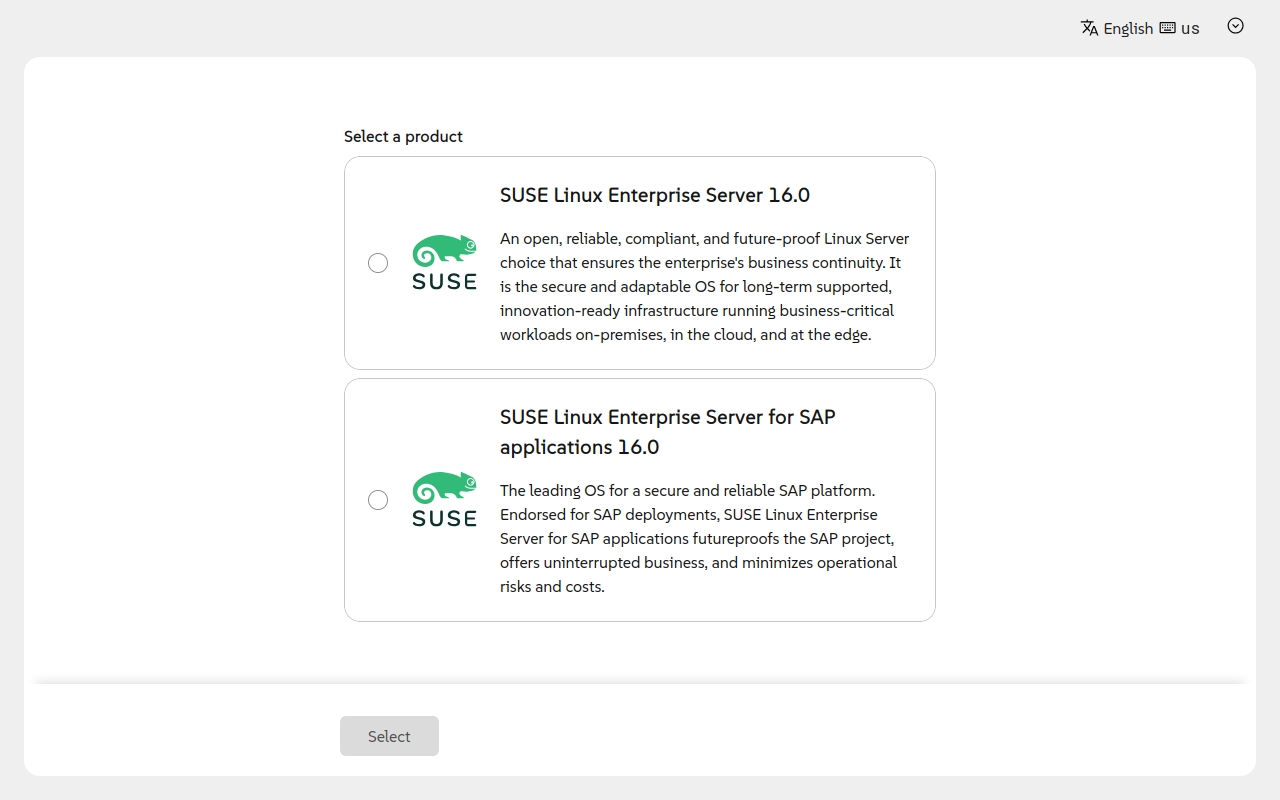
Task: Select the SUSE Linux Enterprise Server 16.0 radio button
Action: (x=378, y=263)
